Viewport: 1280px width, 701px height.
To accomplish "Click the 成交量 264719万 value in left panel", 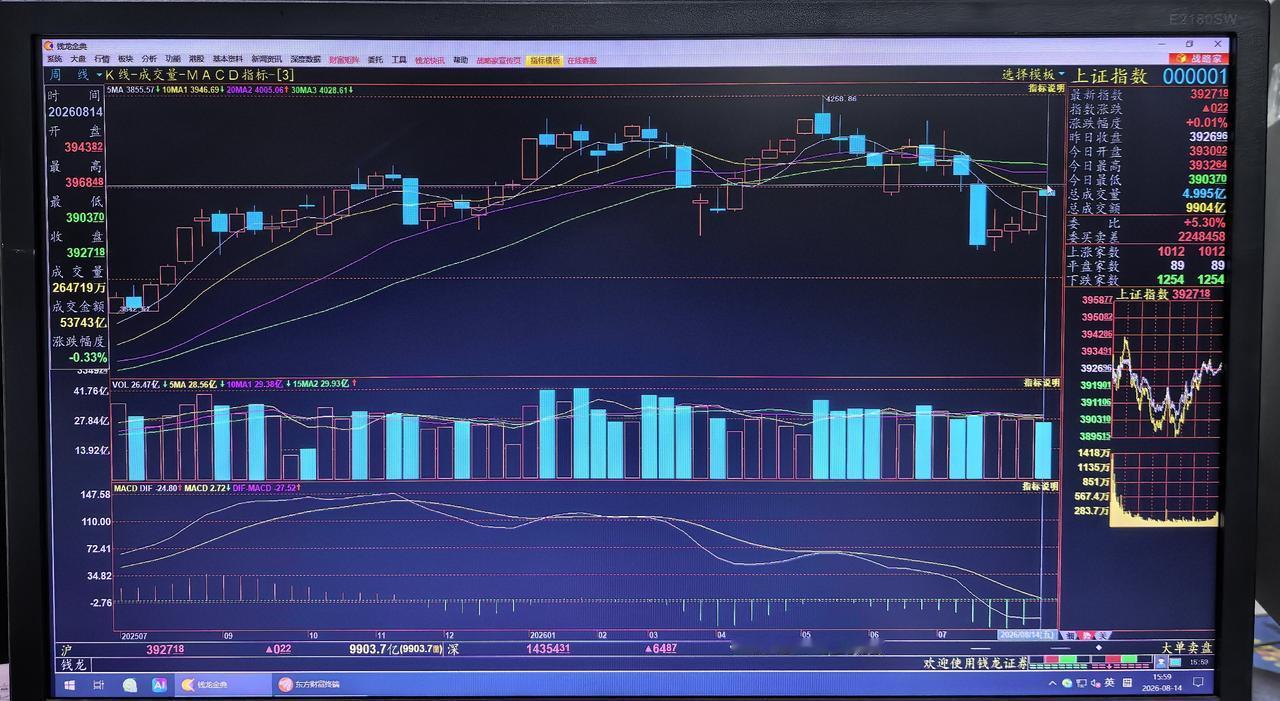I will pos(79,288).
